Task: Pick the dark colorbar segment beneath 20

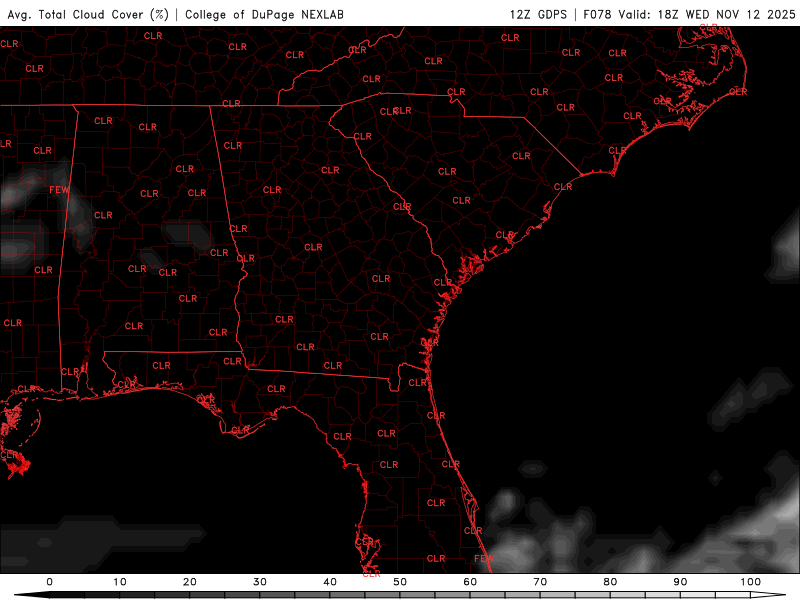Action: pos(207,595)
